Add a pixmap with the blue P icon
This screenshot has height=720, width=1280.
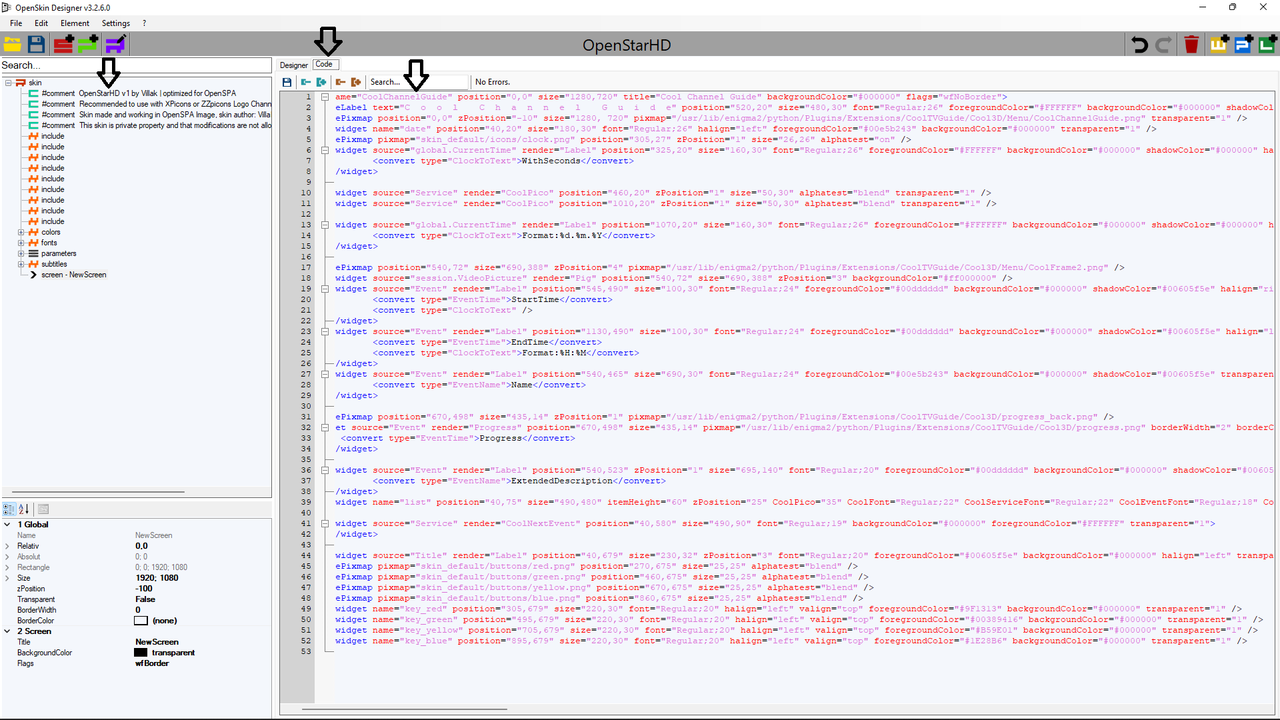(1243, 44)
